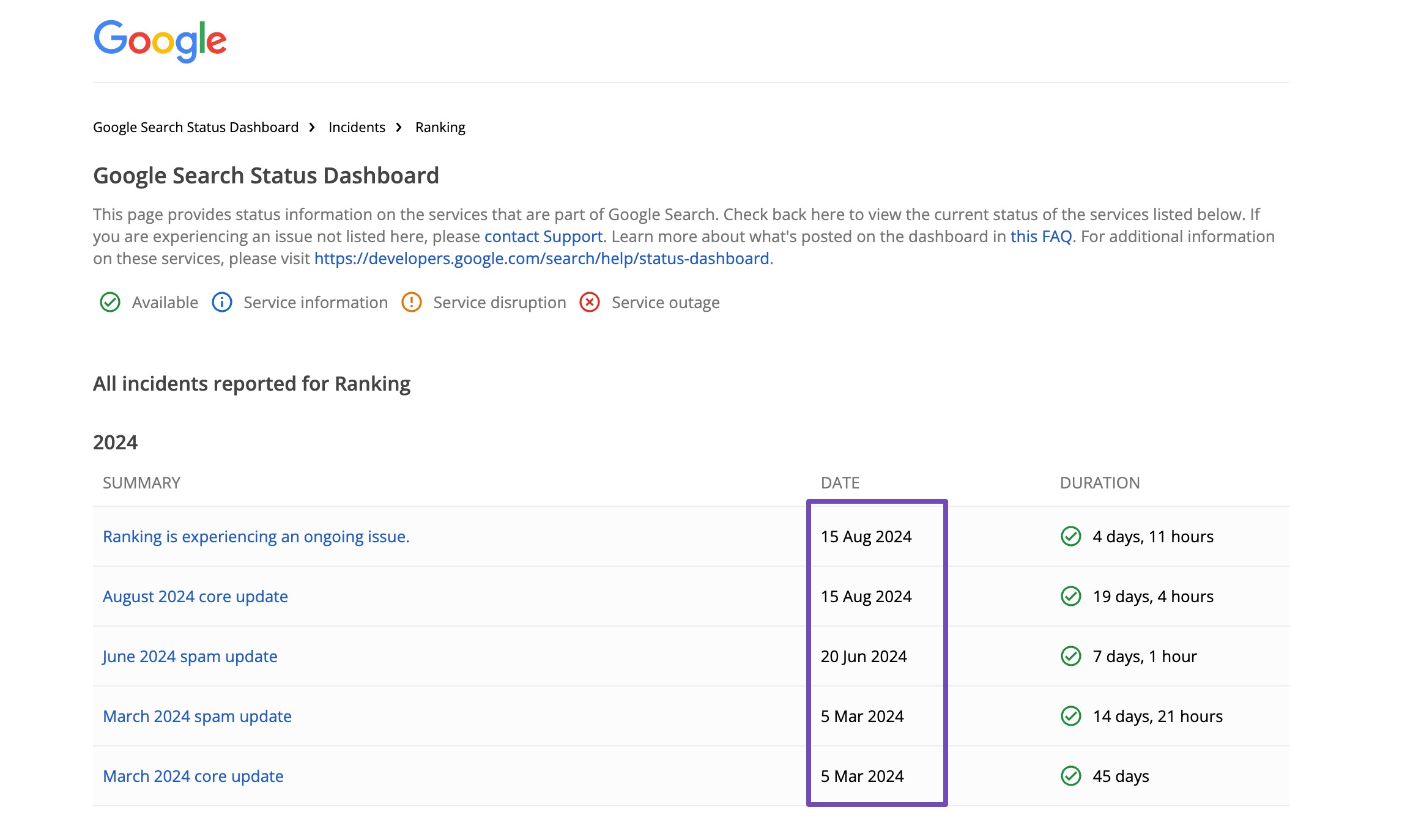Click the red Service outage icon
Viewport: 1413px width, 840px height.
pyautogui.click(x=590, y=302)
